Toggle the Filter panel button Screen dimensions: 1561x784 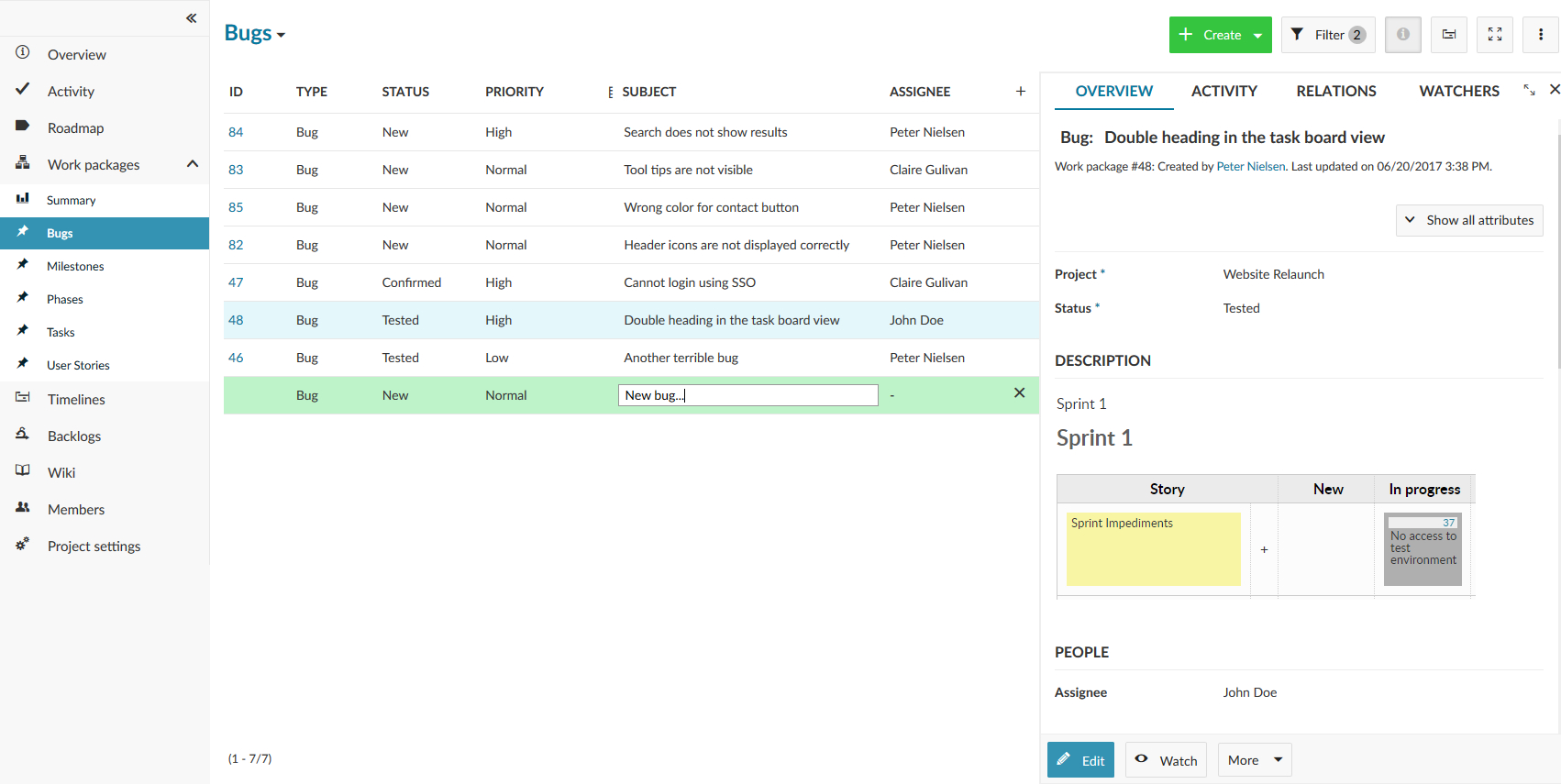point(1327,35)
